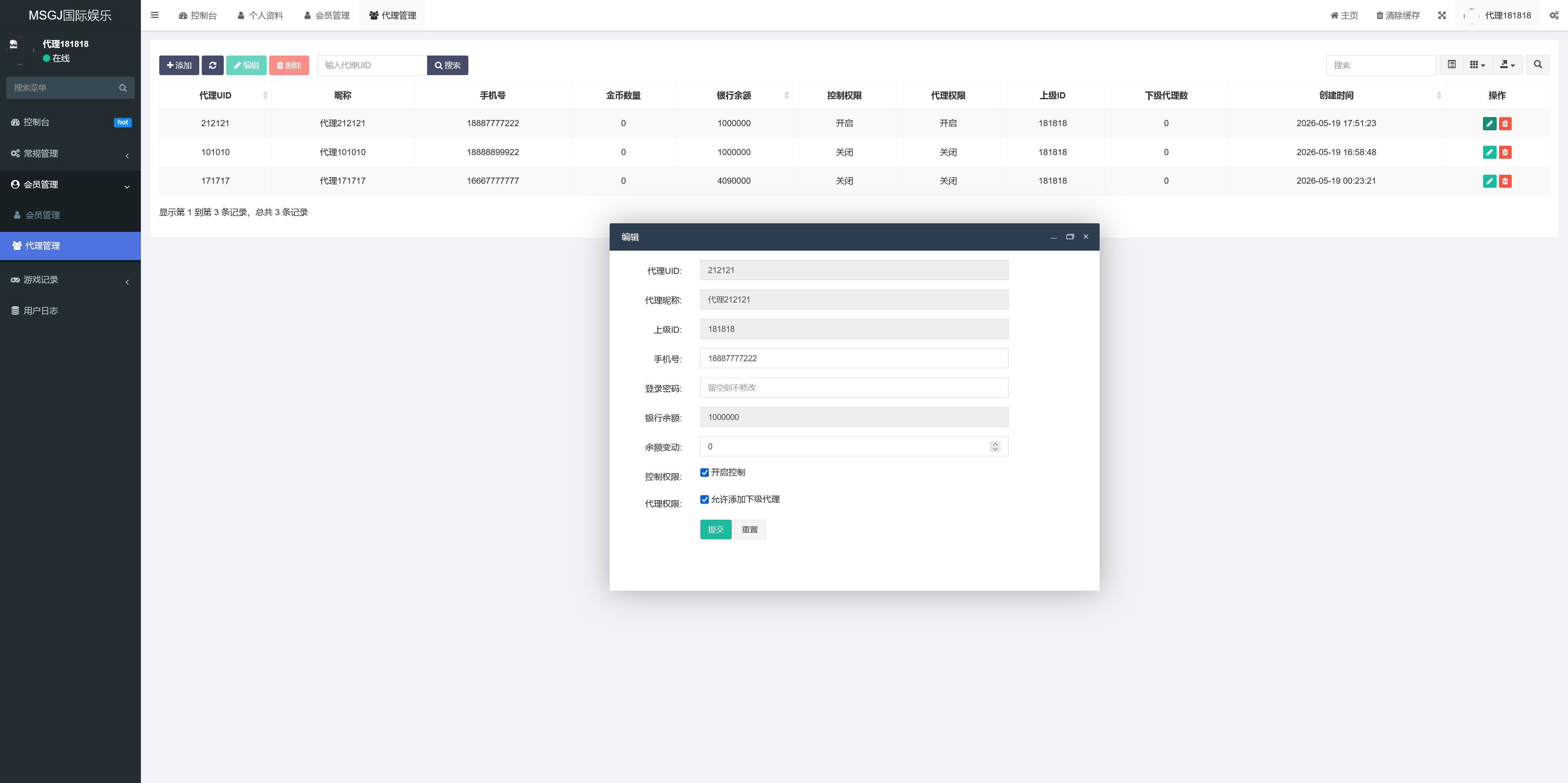Uncheck the 开启控制 checkbox
This screenshot has height=783, width=1568.
pos(704,473)
